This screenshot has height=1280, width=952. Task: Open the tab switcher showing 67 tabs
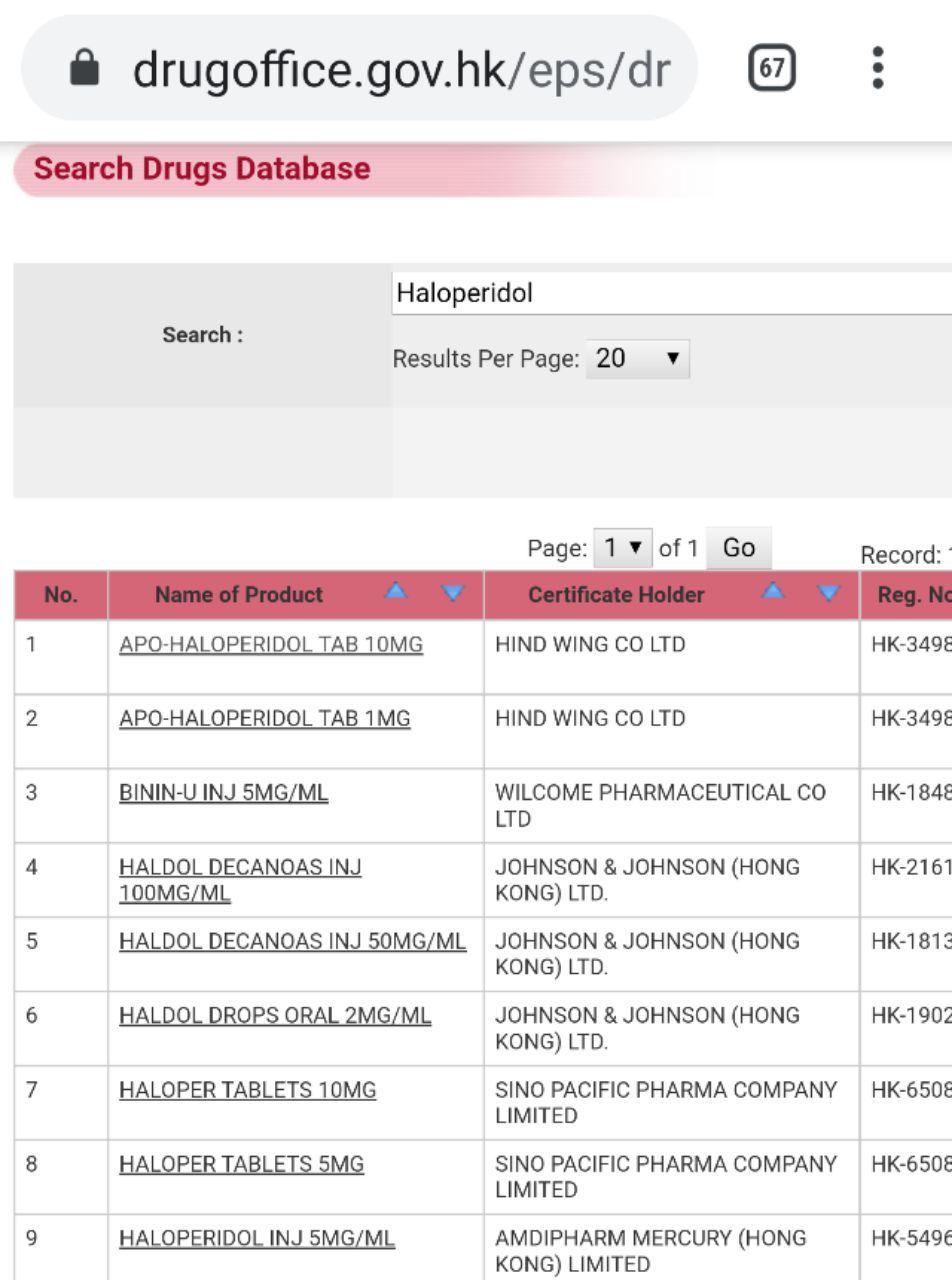point(772,69)
